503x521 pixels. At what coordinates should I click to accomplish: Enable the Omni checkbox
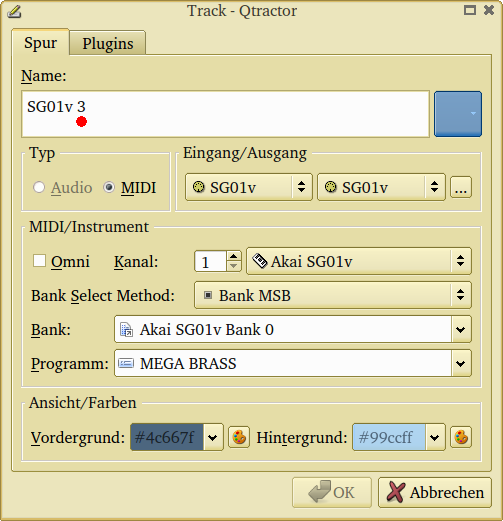[39, 261]
